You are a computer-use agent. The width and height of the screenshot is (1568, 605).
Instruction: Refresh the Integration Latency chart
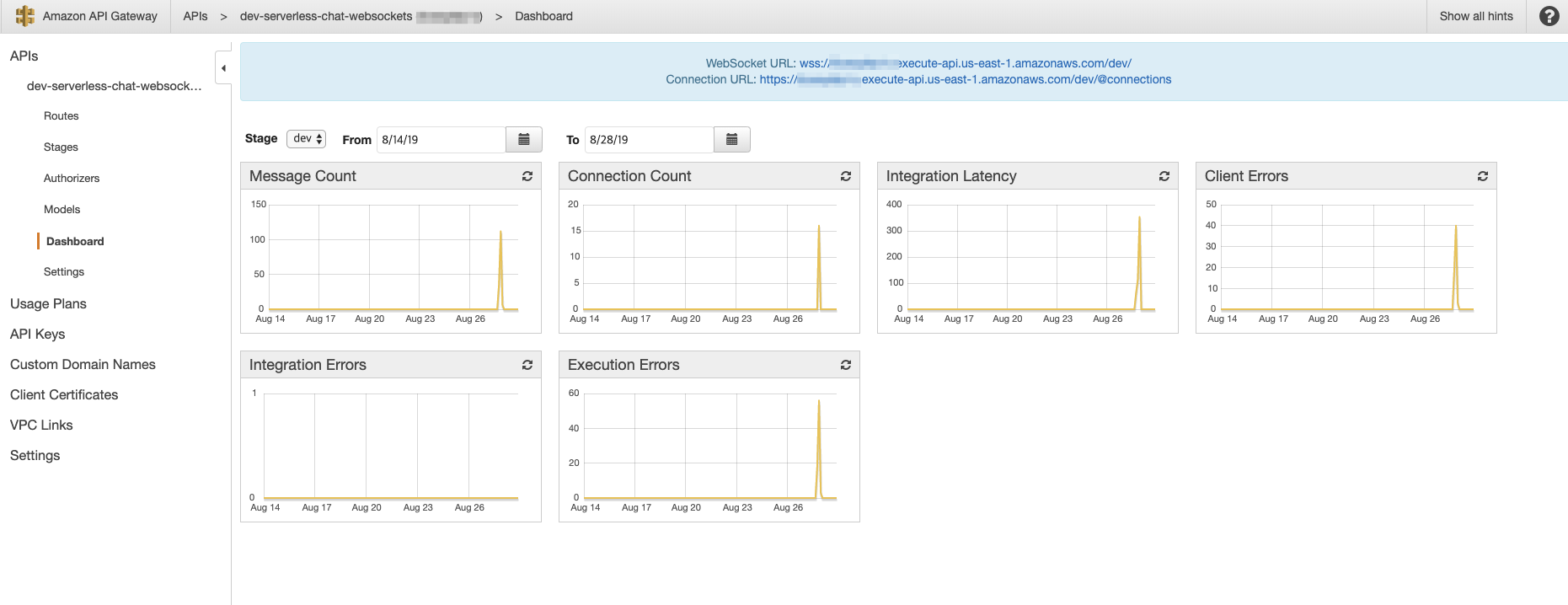[1164, 176]
